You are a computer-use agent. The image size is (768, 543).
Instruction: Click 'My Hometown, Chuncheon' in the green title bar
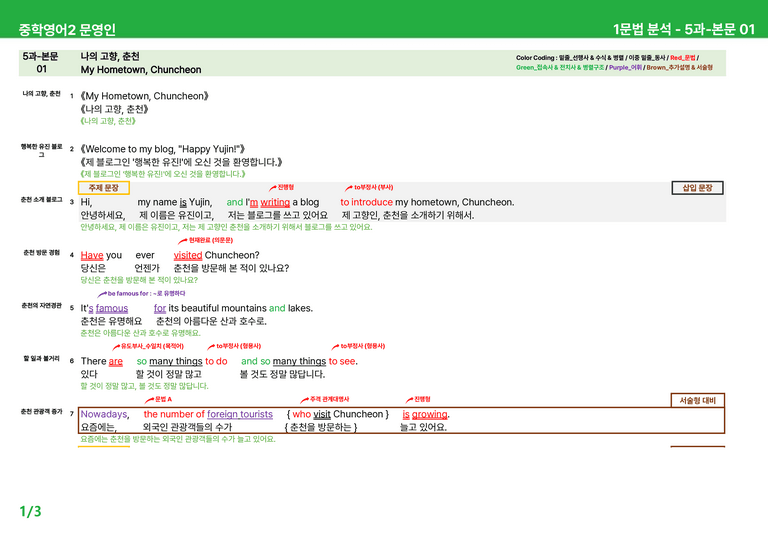click(141, 70)
